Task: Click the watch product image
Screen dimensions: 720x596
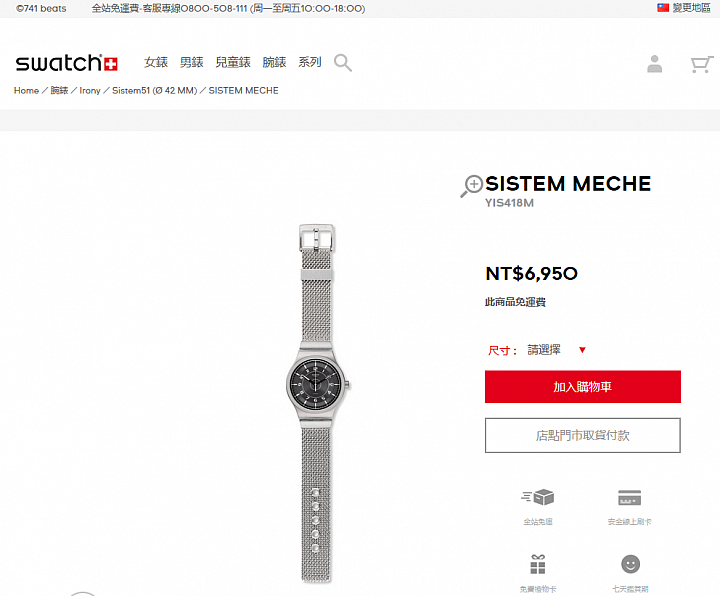Action: click(x=317, y=403)
